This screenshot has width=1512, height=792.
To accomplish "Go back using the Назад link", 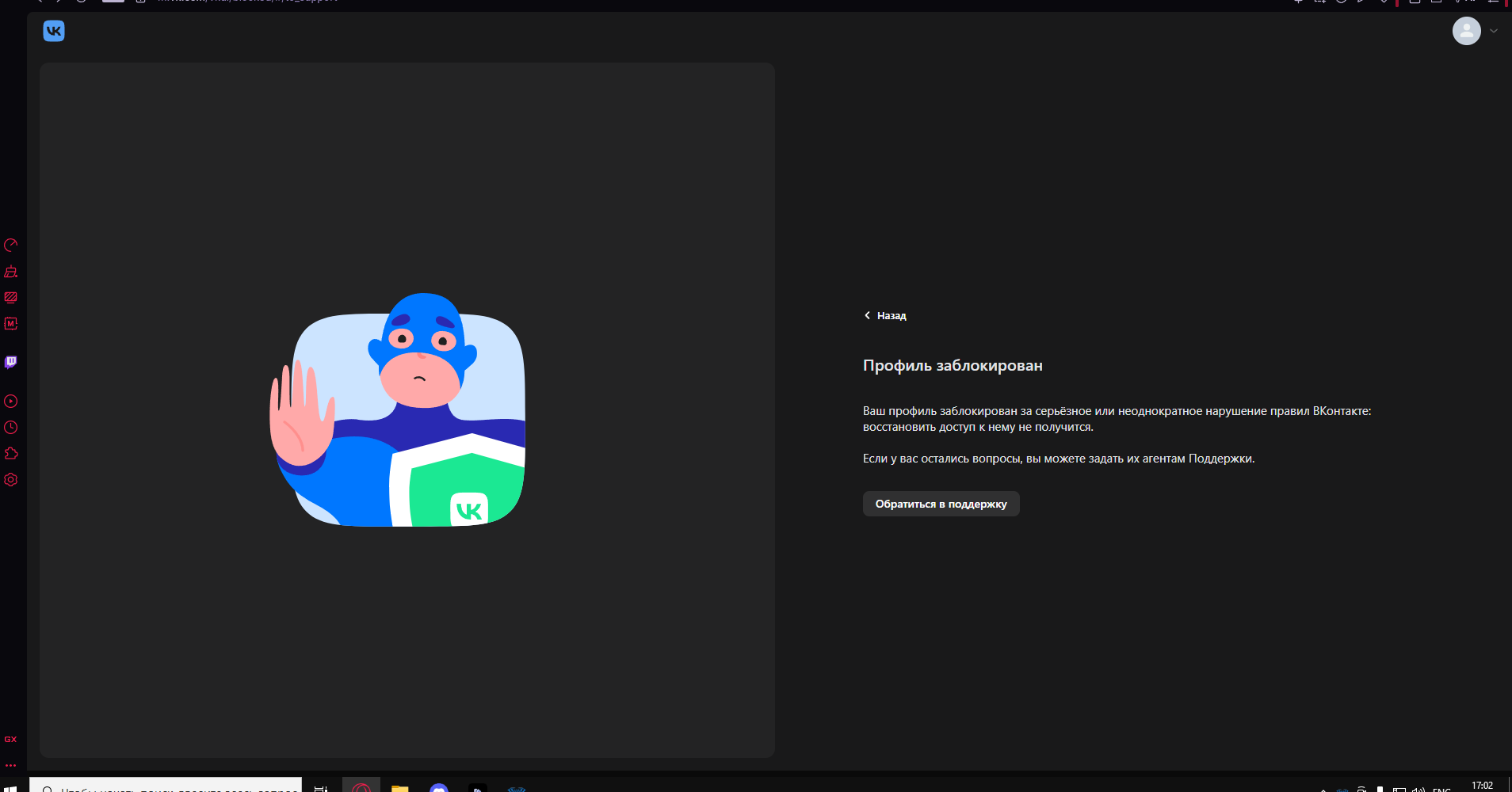I will pyautogui.click(x=885, y=315).
